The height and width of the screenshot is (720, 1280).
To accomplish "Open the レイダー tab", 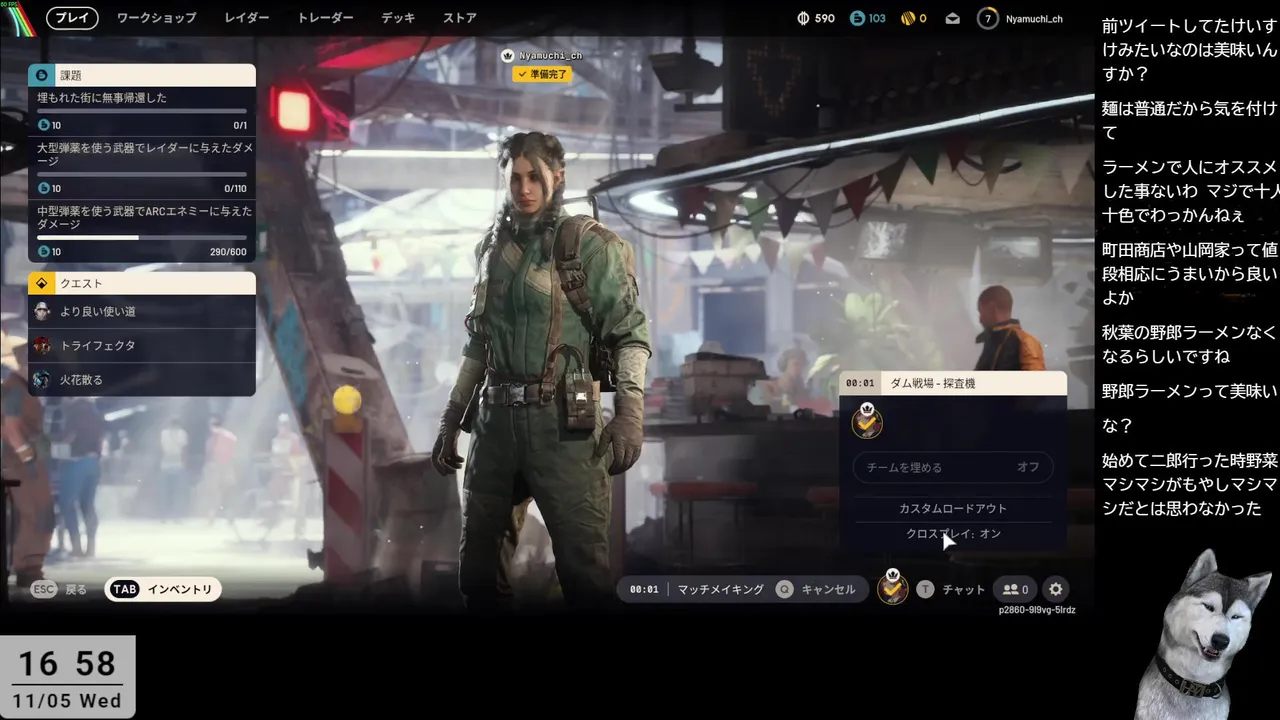I will tap(246, 18).
